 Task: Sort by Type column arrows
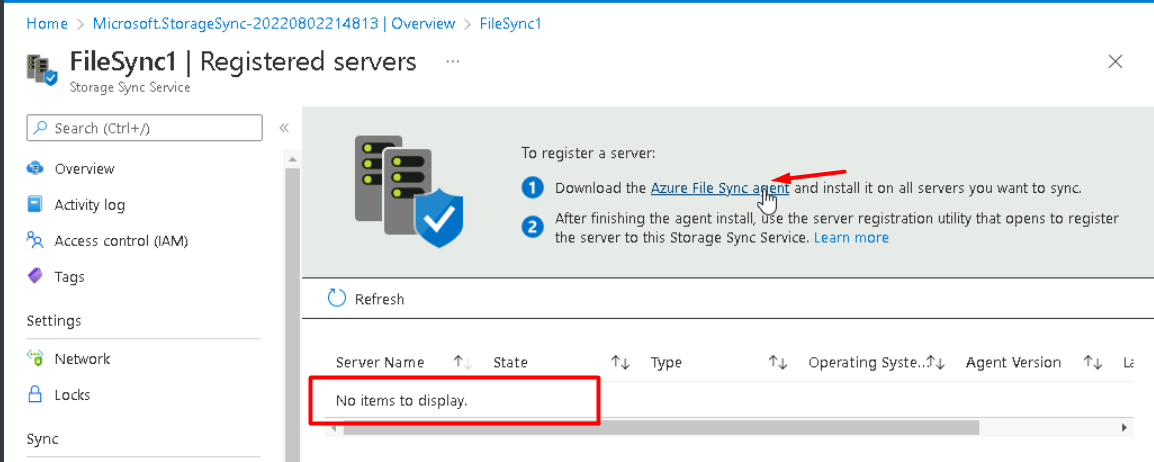[778, 362]
